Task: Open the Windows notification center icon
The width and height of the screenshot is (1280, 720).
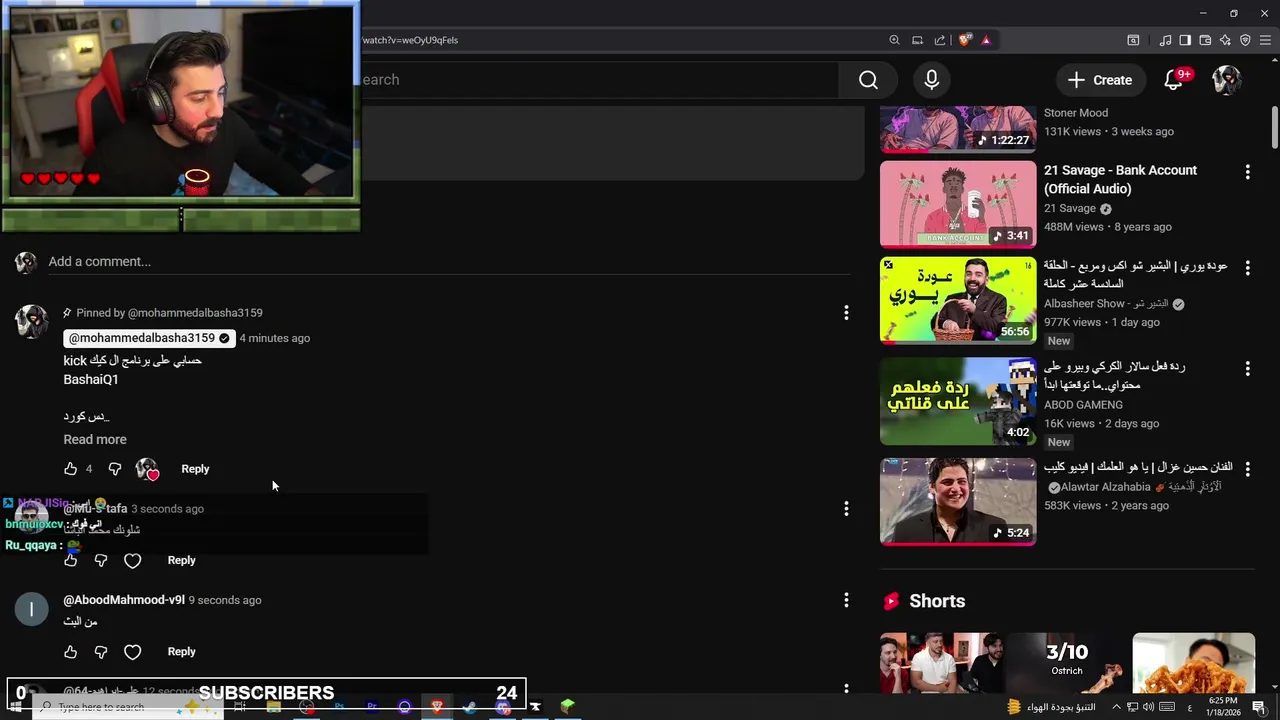Action: (x=1259, y=707)
